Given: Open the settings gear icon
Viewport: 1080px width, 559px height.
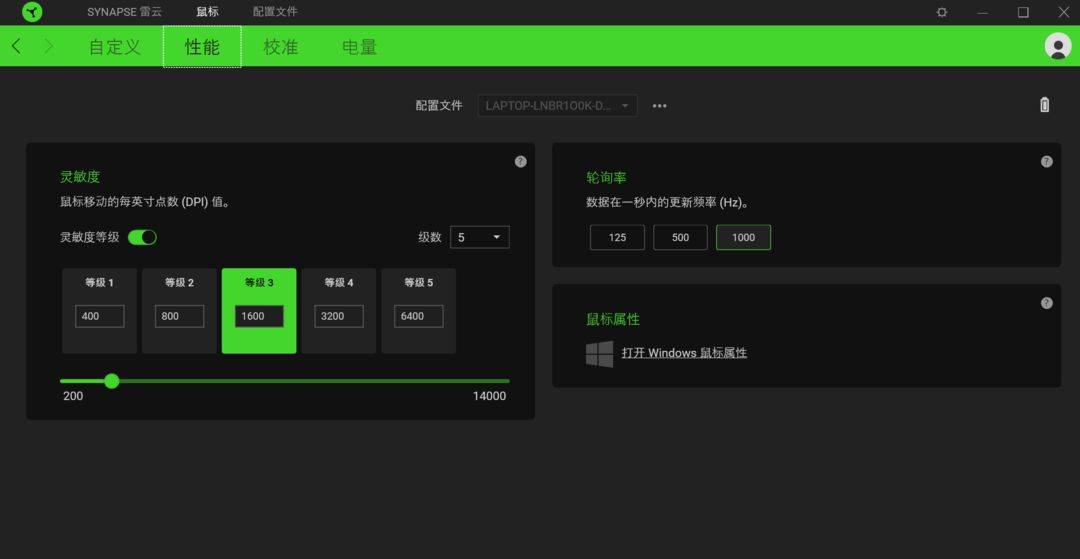Looking at the screenshot, I should click(x=942, y=12).
